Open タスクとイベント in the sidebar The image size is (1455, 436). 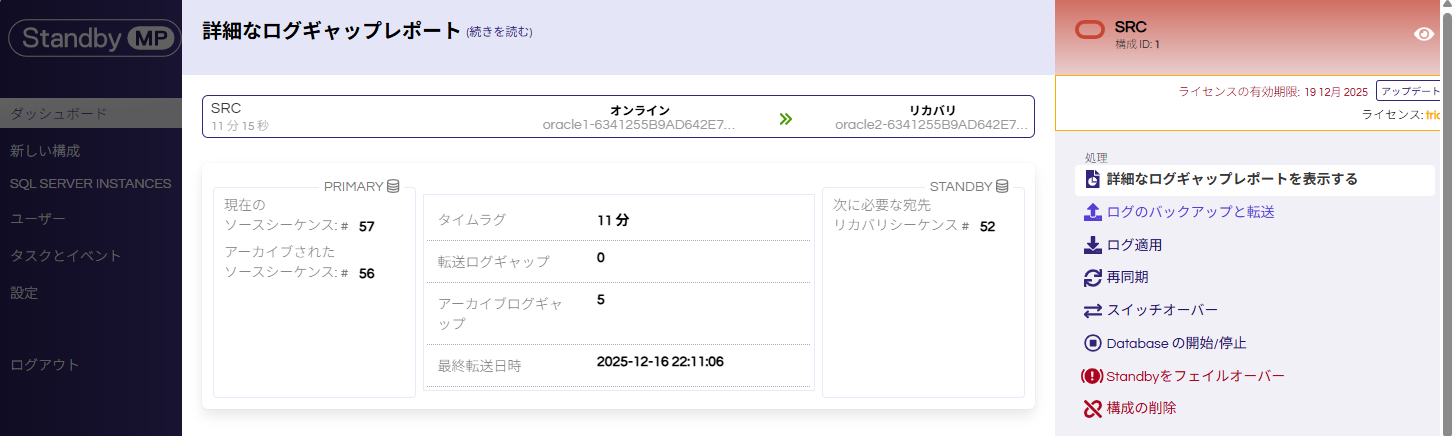click(x=66, y=255)
